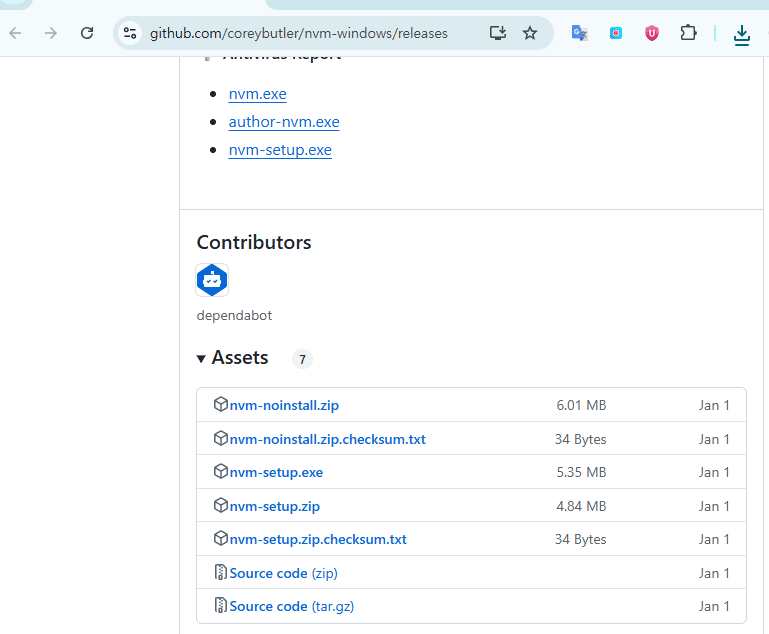The width and height of the screenshot is (769, 634).
Task: Open the blue screen recorder extension
Action: click(x=616, y=33)
